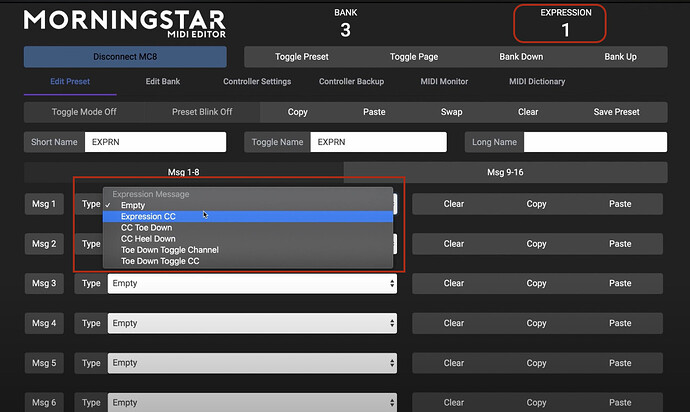
Task: Click Toggle Preset button
Action: (302, 57)
